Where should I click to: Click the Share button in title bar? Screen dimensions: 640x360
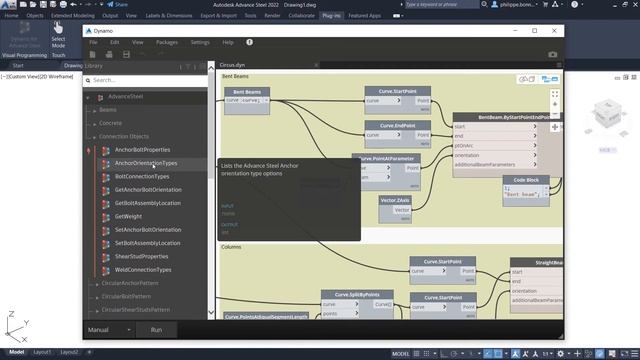118,4
